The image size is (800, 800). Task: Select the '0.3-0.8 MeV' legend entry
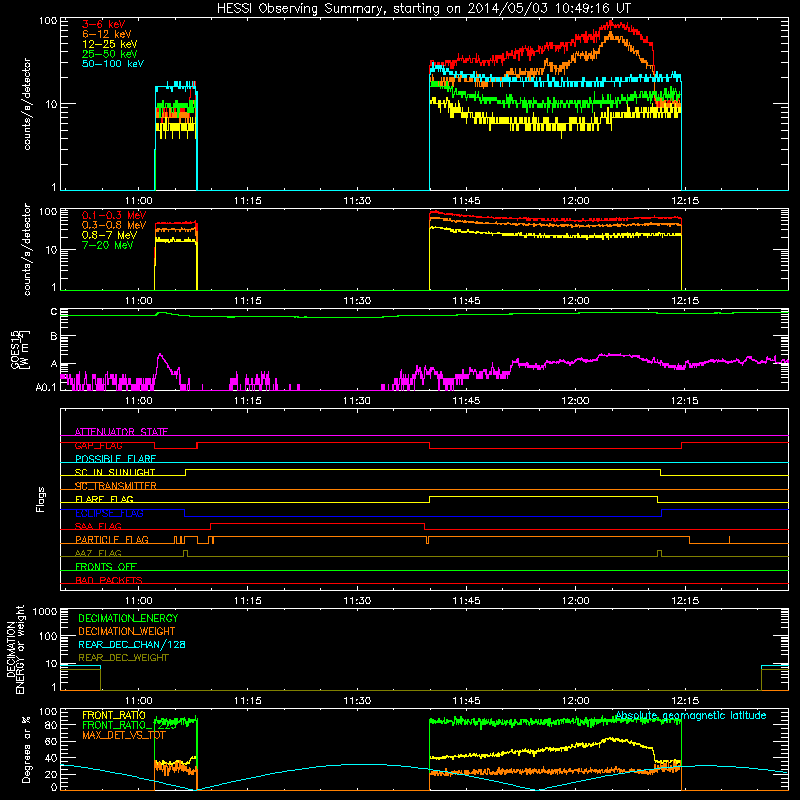pos(113,225)
